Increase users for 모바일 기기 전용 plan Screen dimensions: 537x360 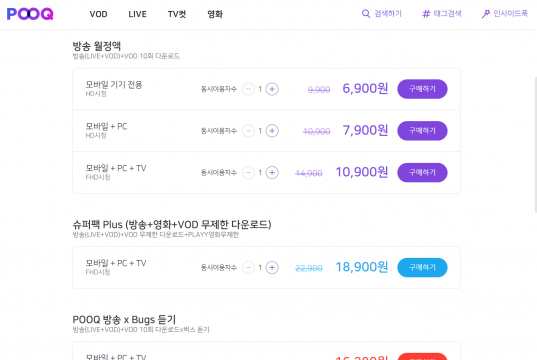click(272, 89)
